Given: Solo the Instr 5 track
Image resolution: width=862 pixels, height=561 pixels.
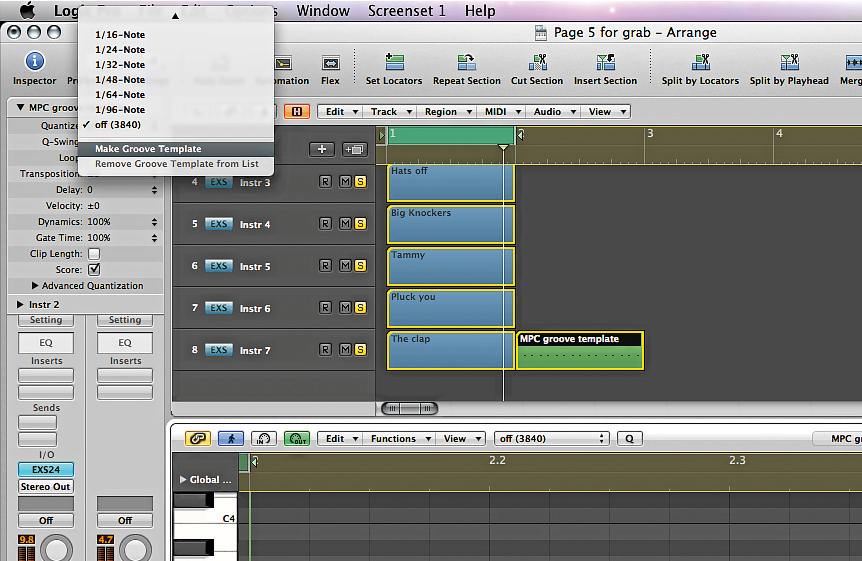Looking at the screenshot, I should 360,266.
